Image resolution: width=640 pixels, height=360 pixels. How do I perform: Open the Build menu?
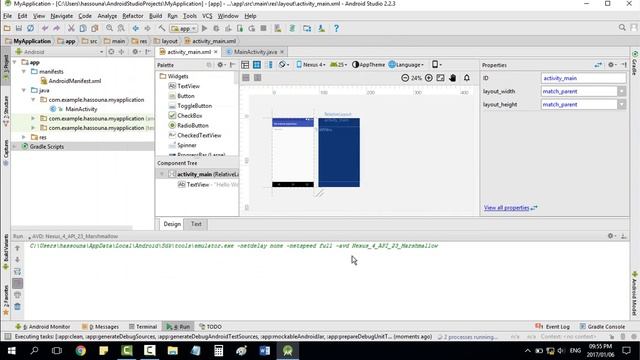coord(156,16)
